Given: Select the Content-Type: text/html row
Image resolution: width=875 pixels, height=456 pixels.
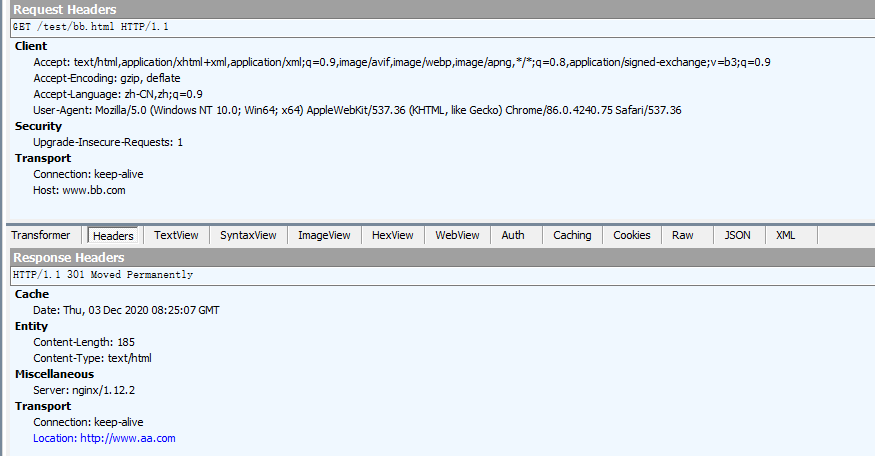Looking at the screenshot, I should 92,358.
